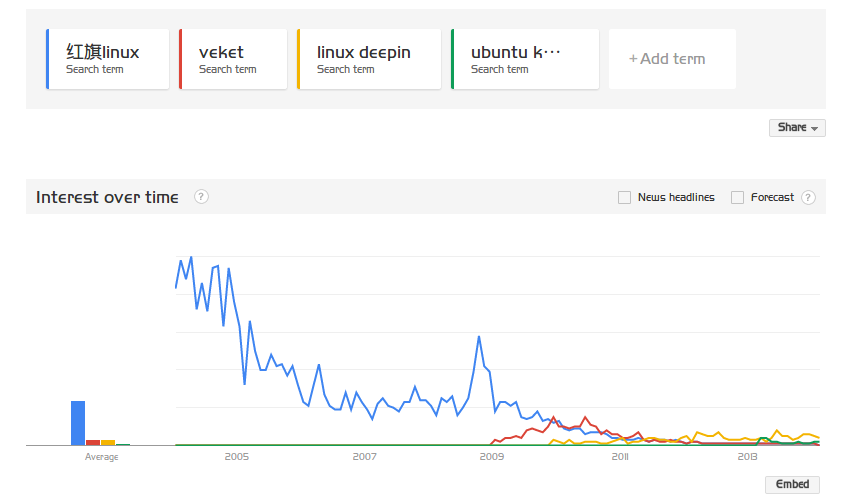Click the help icon next to Forecast
841x499 pixels.
[x=808, y=197]
